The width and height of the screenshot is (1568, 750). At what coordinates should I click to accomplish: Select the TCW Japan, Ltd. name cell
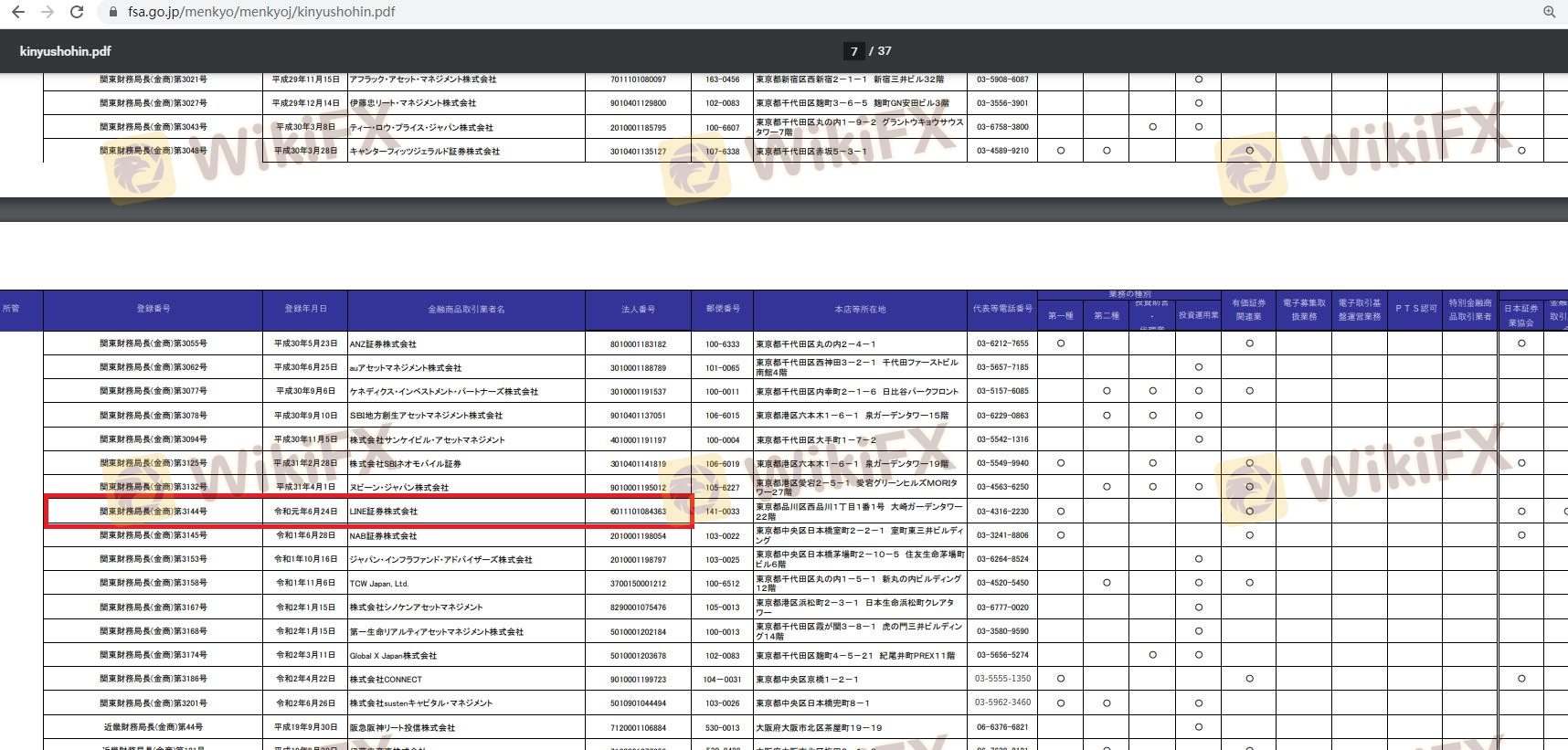point(379,584)
